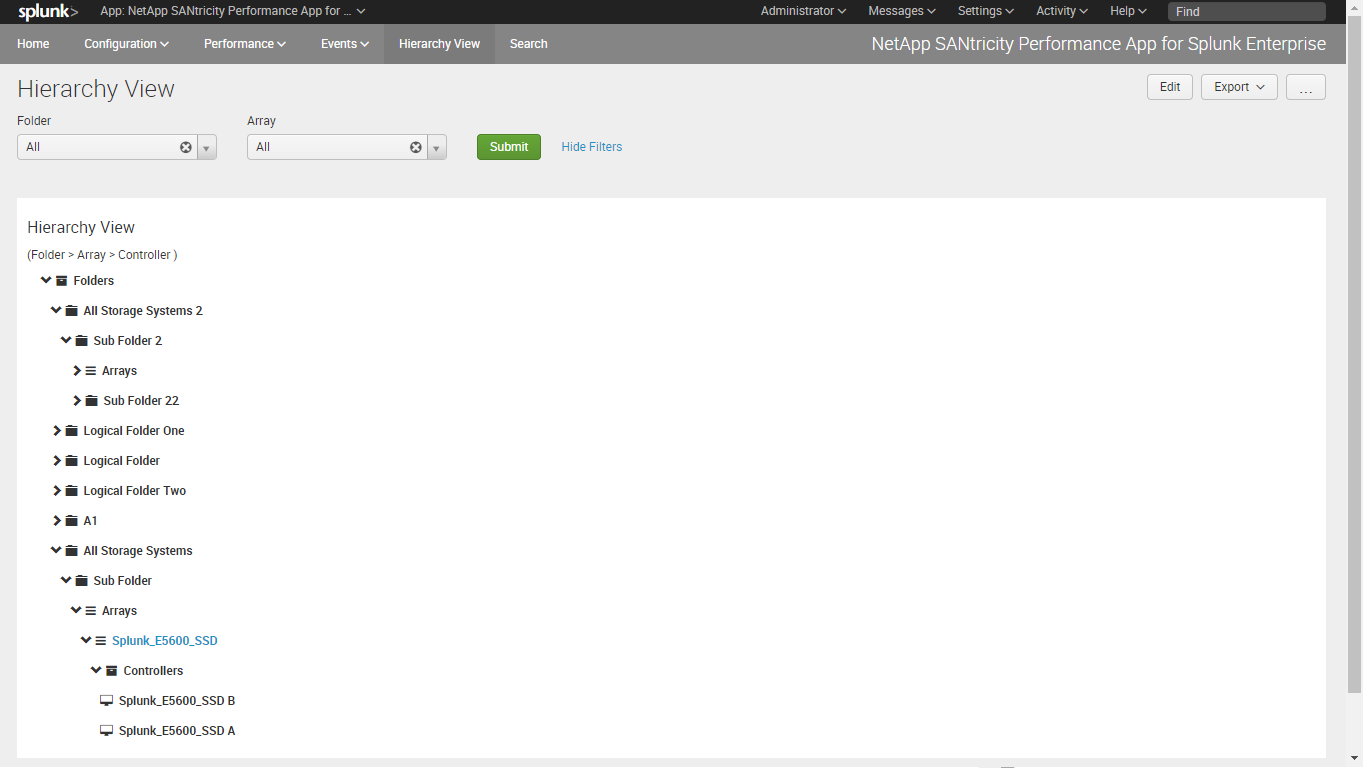Clear the Folder filter selection

point(186,147)
